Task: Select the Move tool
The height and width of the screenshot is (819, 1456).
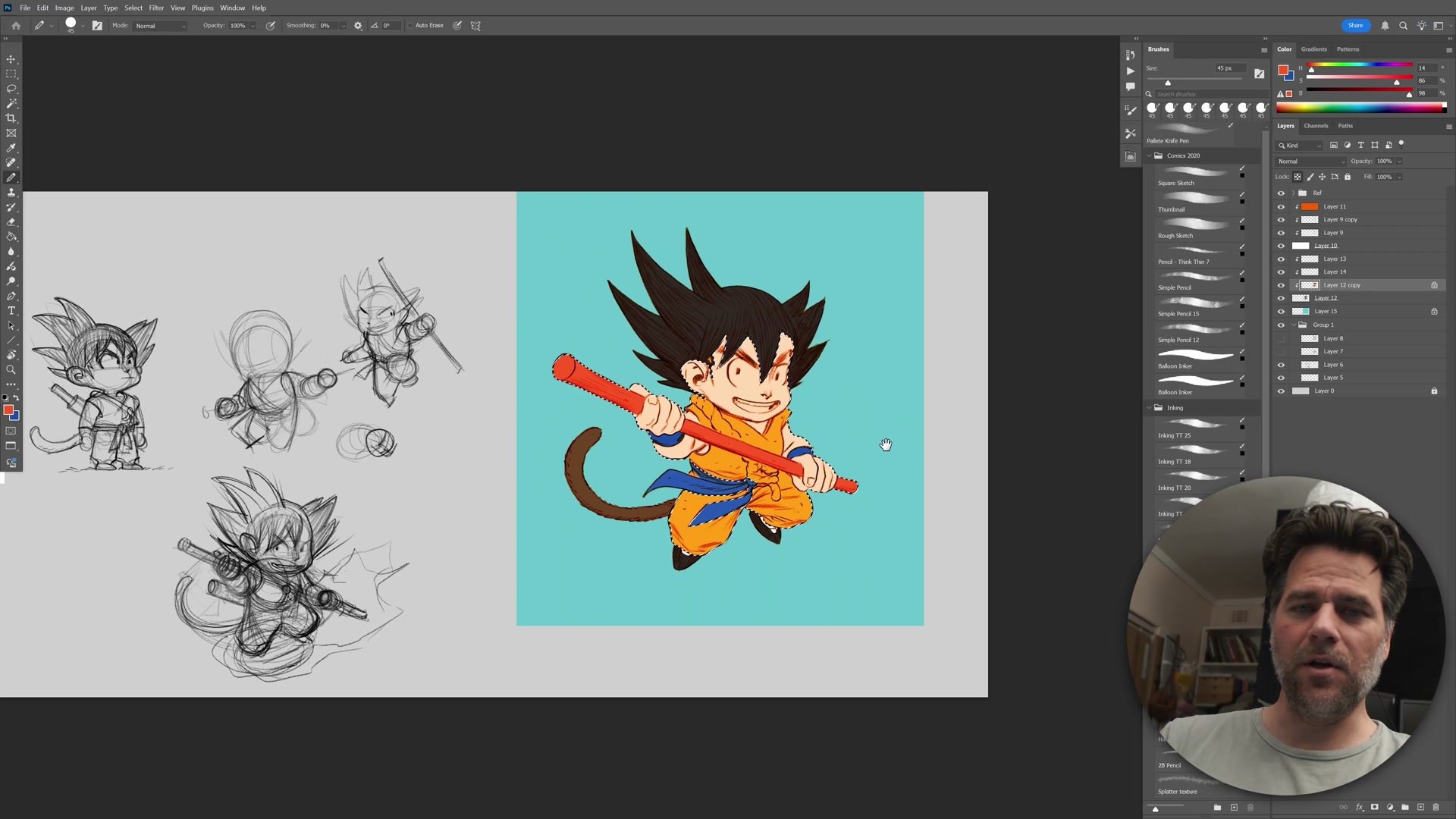Action: [11, 59]
